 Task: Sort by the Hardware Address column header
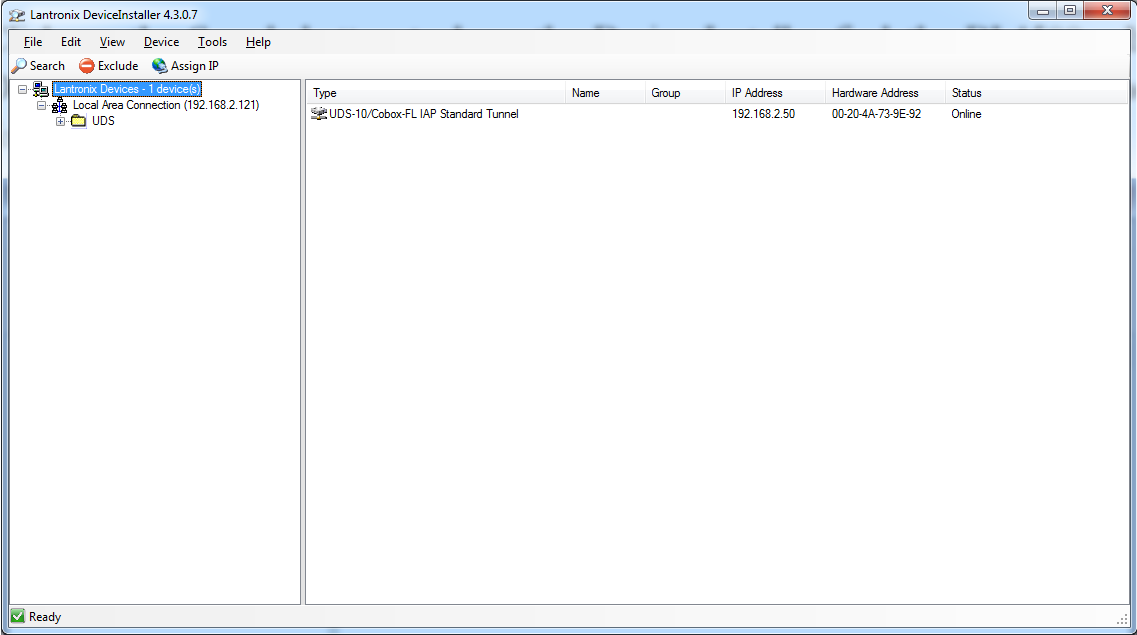(885, 93)
